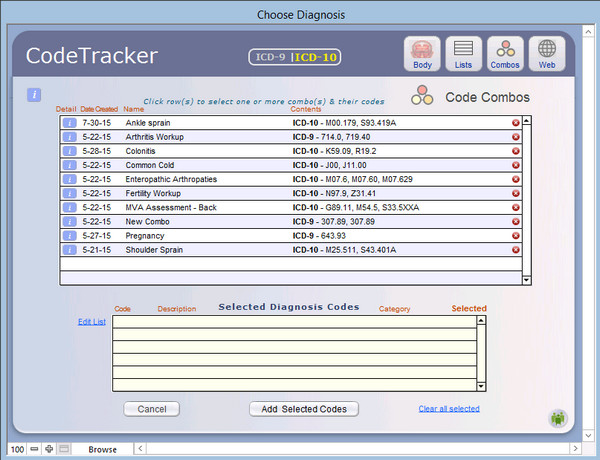Open detail info for Enteropathic Arthropaties combo
This screenshot has height=460, width=600.
(x=69, y=179)
